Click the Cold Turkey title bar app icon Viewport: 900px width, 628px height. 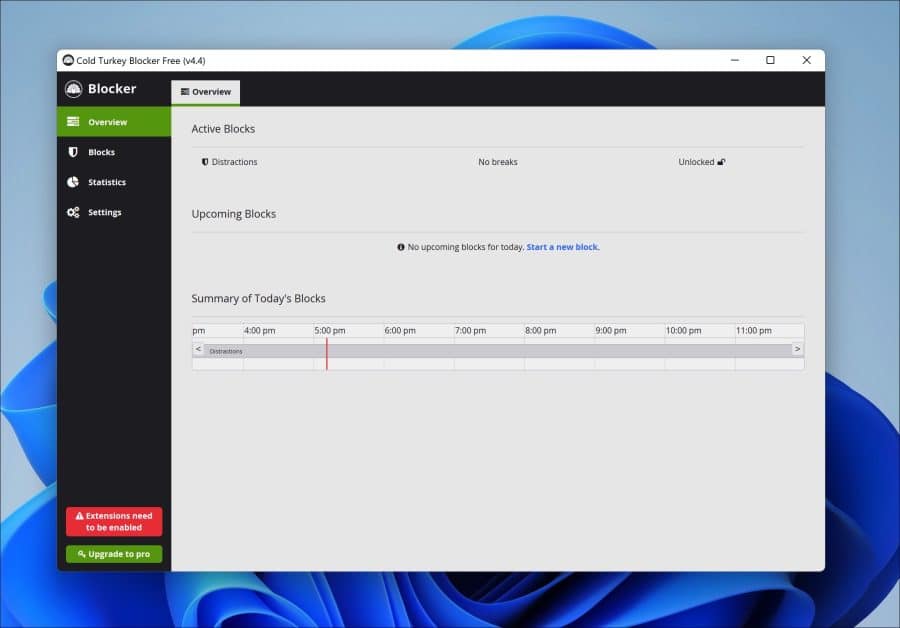point(68,60)
